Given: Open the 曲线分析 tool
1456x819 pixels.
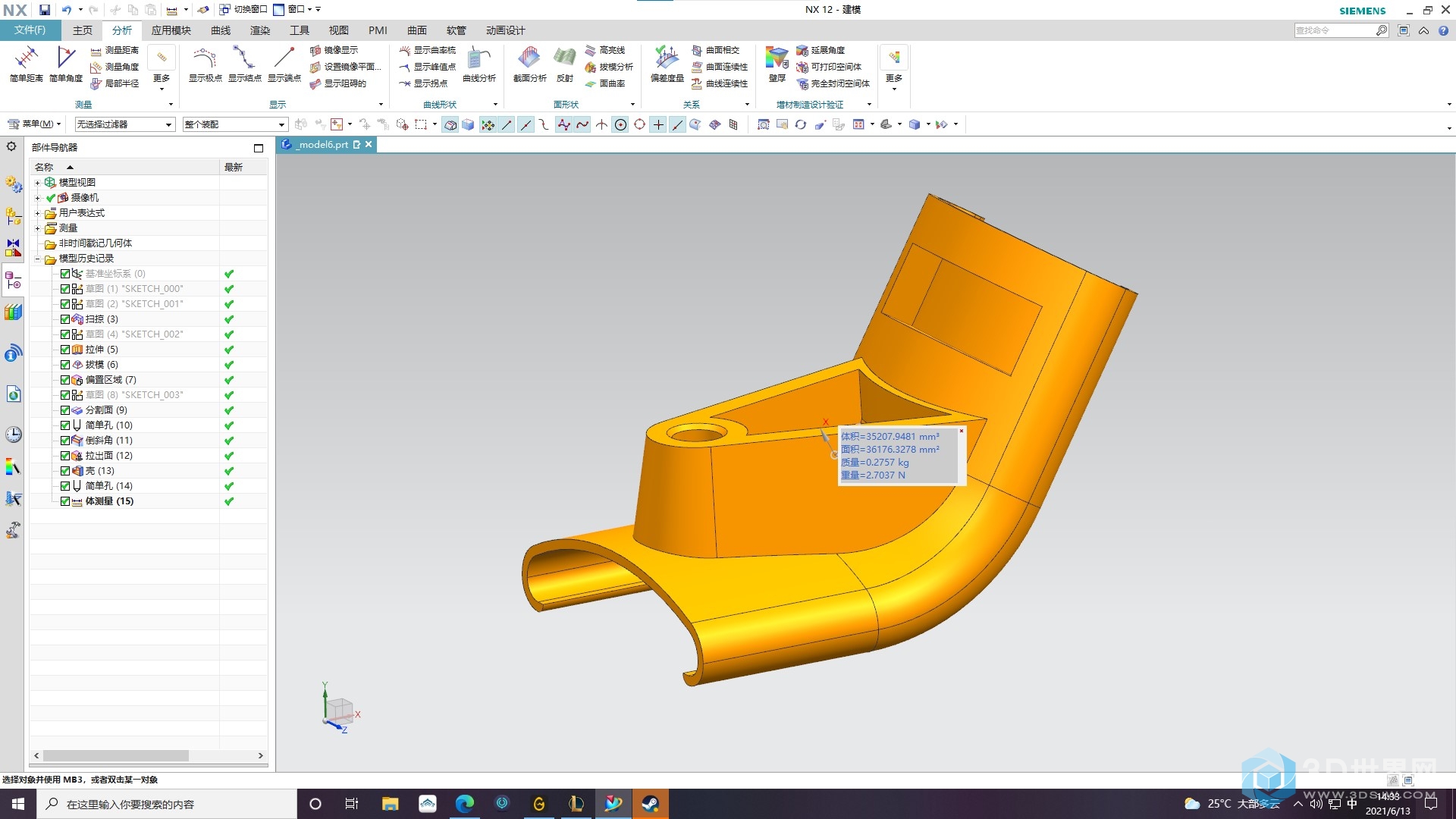Looking at the screenshot, I should click(x=479, y=64).
